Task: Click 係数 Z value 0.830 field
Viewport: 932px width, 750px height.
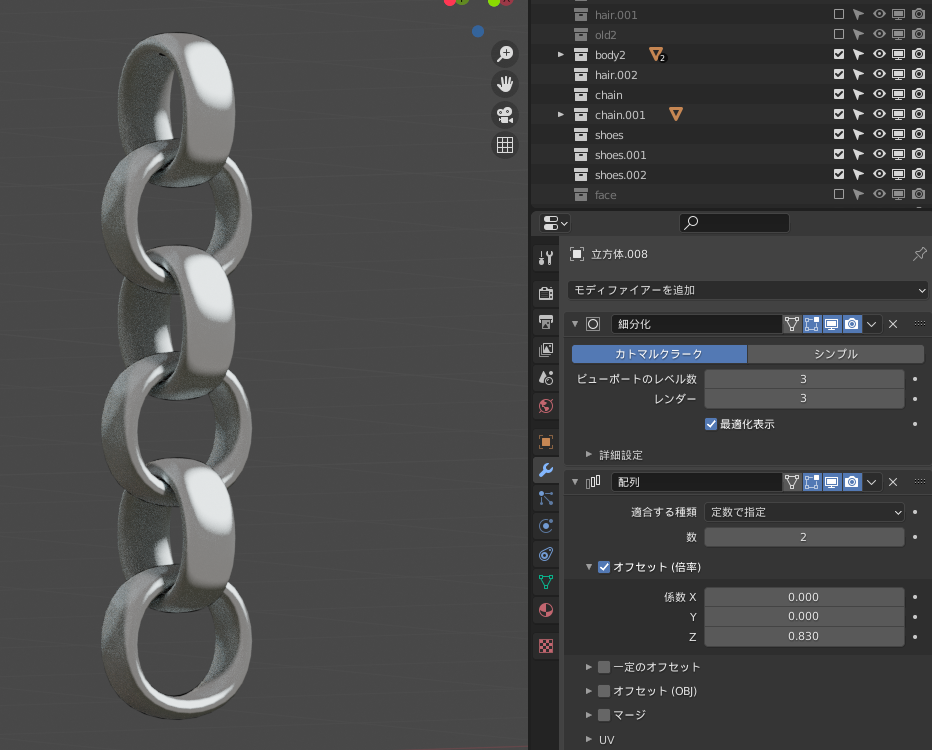Action: pyautogui.click(x=804, y=636)
